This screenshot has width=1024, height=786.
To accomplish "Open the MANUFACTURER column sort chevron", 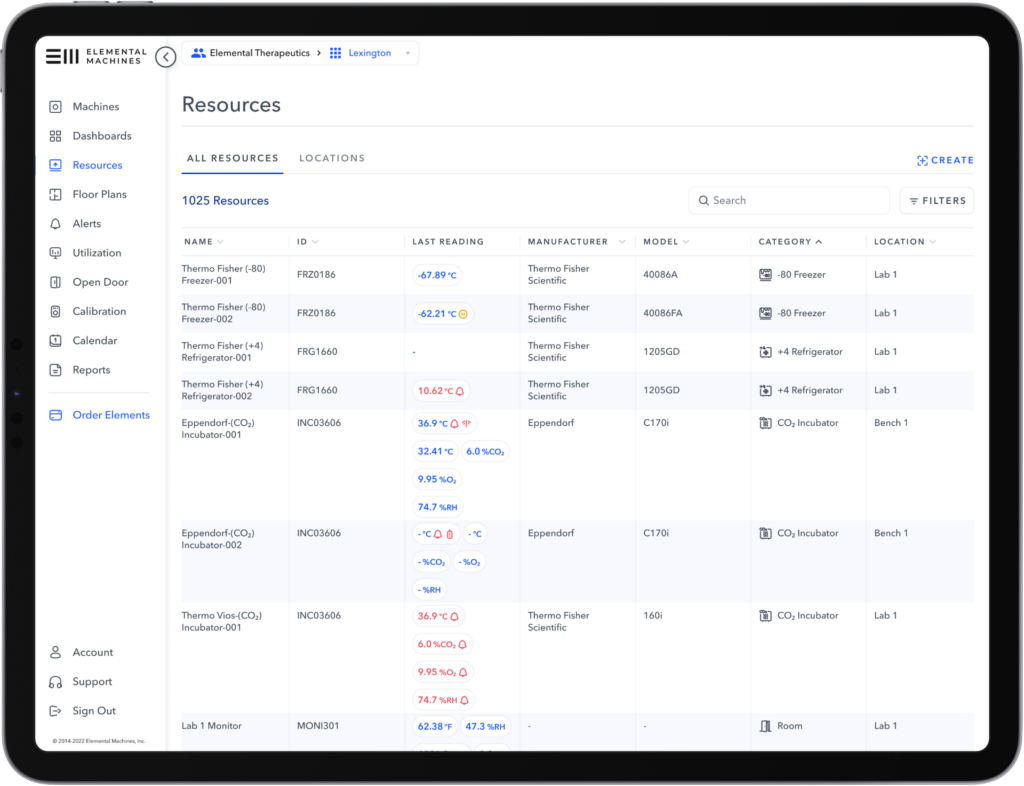I will click(622, 242).
